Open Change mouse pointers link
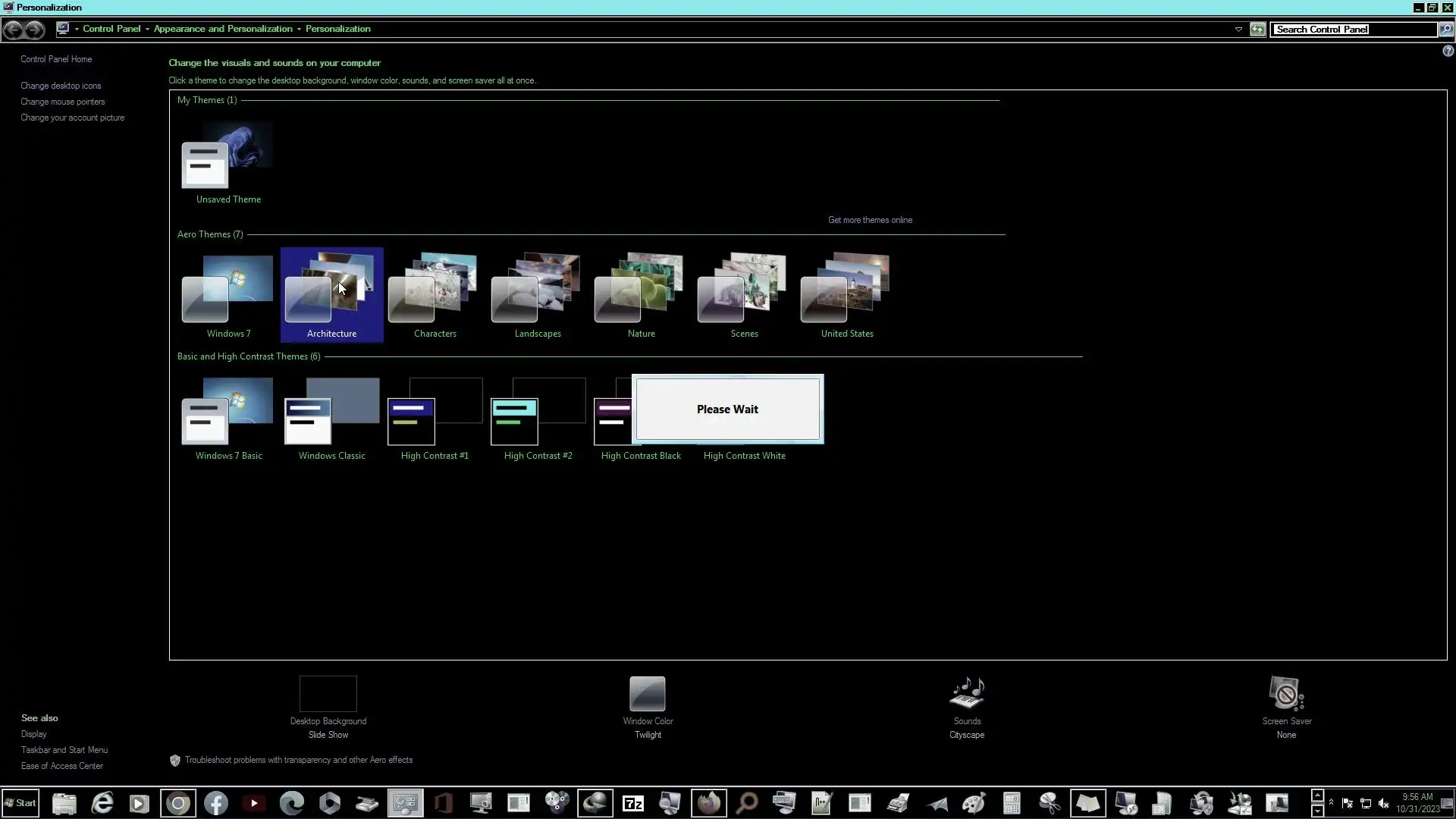Viewport: 1456px width, 819px height. (x=63, y=102)
